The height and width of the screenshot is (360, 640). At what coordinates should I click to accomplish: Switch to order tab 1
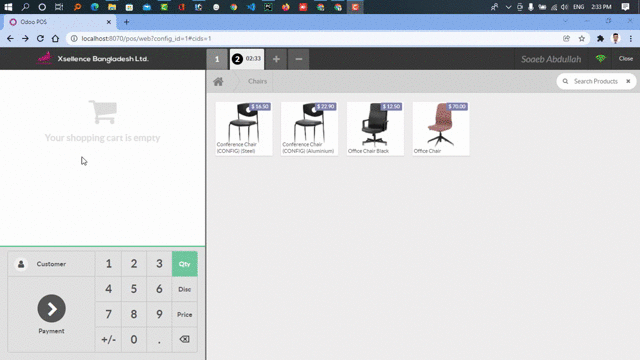[x=217, y=59]
